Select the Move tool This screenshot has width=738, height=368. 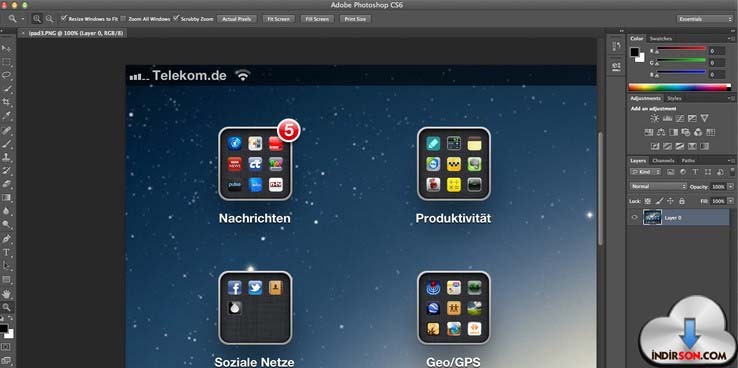pyautogui.click(x=6, y=48)
